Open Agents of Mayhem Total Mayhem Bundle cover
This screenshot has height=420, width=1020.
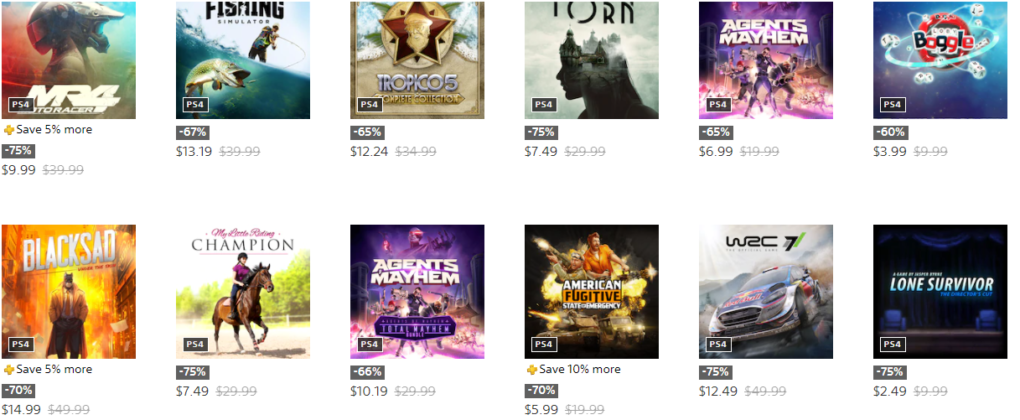point(417,291)
